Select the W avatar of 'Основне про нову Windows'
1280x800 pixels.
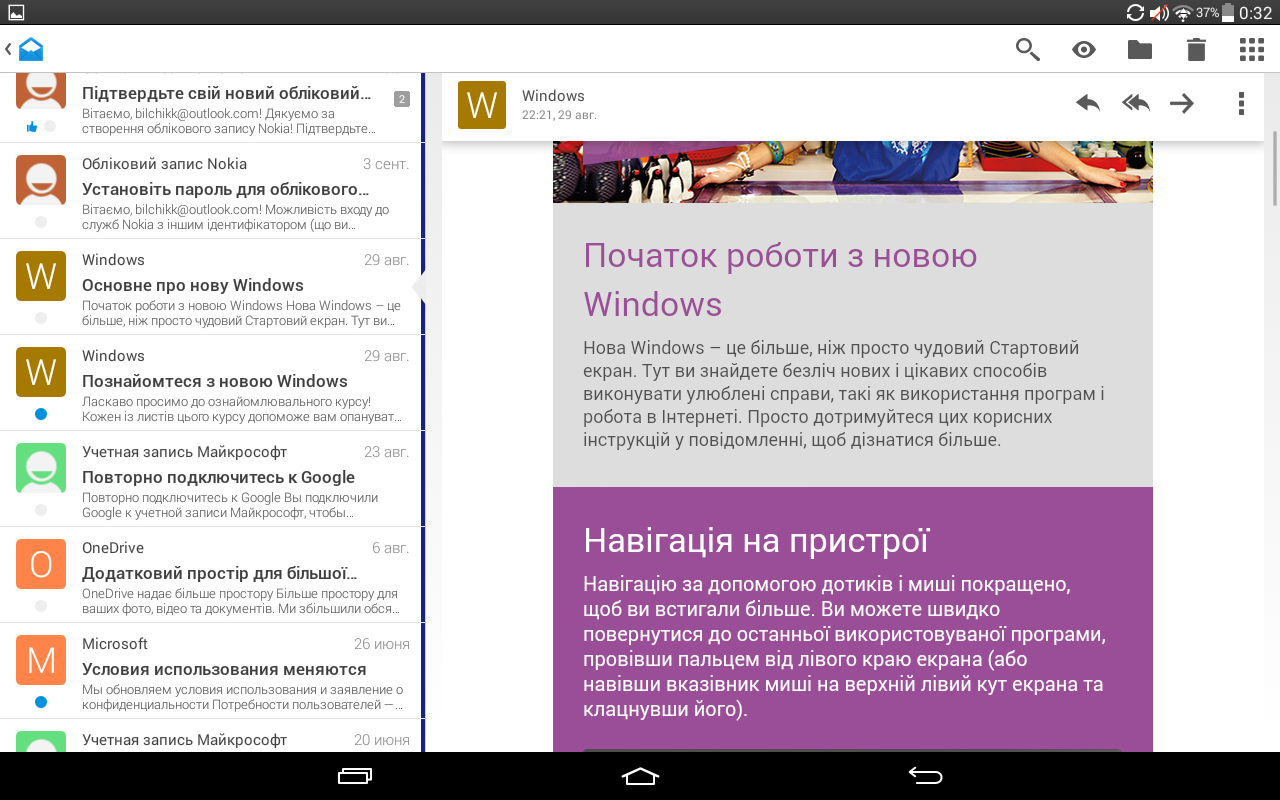point(41,276)
